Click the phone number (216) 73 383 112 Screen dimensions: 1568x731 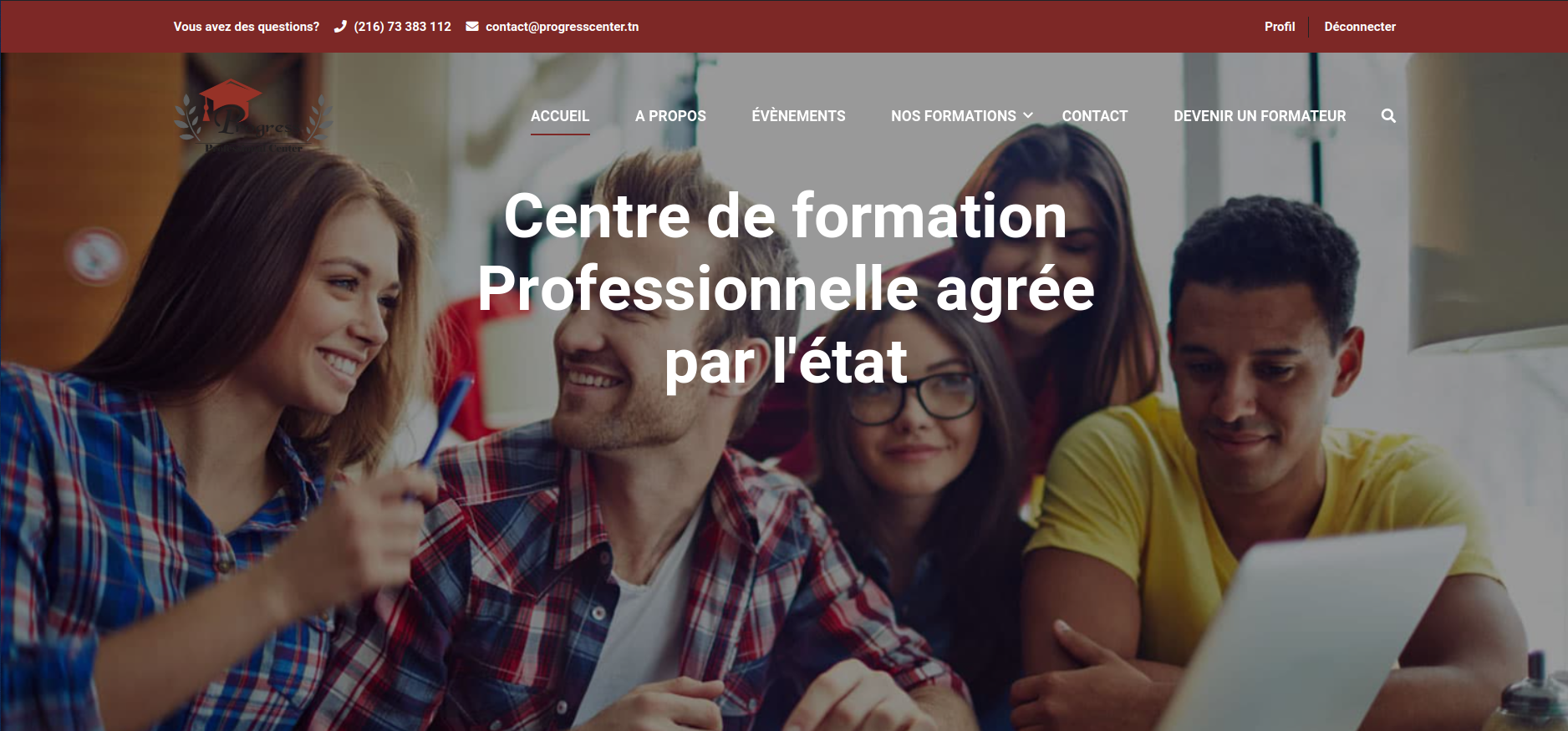(x=402, y=27)
